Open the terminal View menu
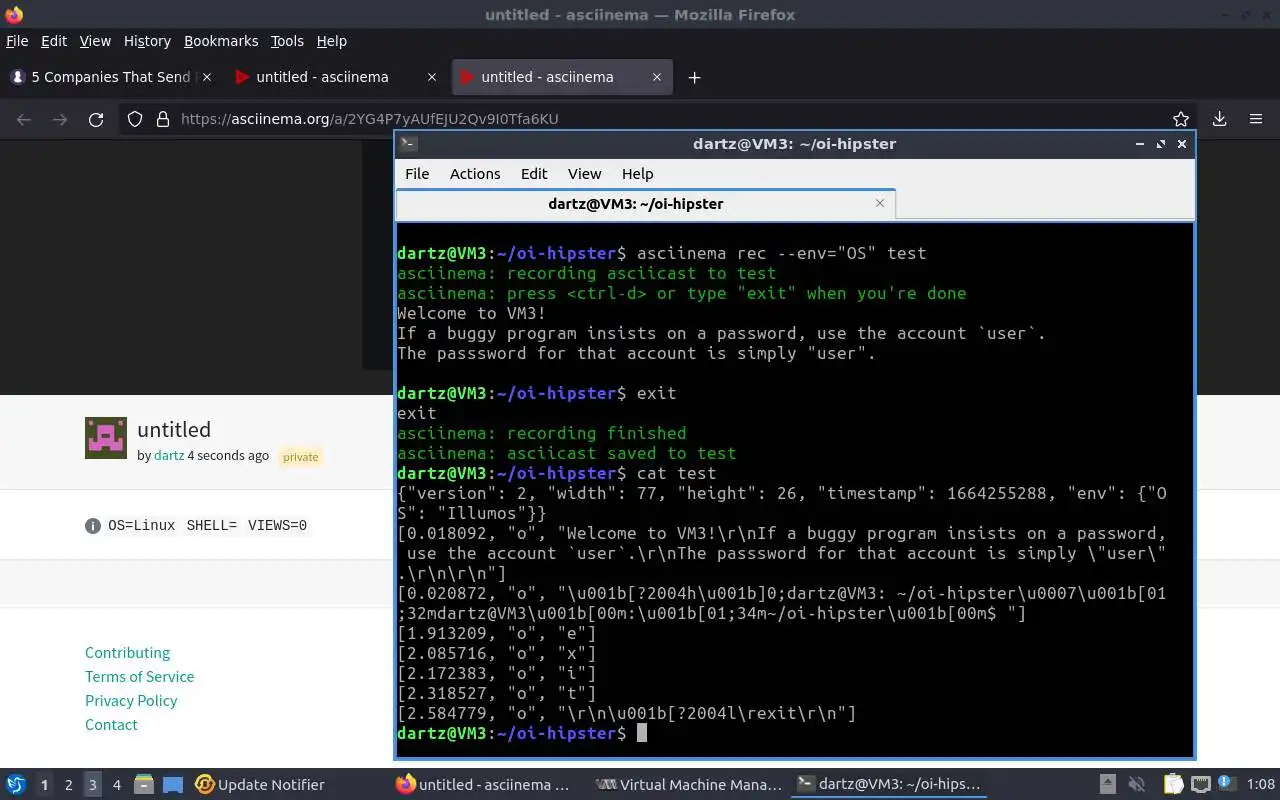The width and height of the screenshot is (1280, 800). pos(585,173)
